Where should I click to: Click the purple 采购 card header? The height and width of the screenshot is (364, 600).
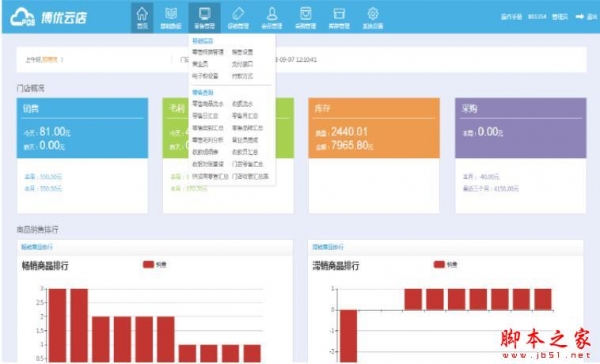(x=520, y=109)
